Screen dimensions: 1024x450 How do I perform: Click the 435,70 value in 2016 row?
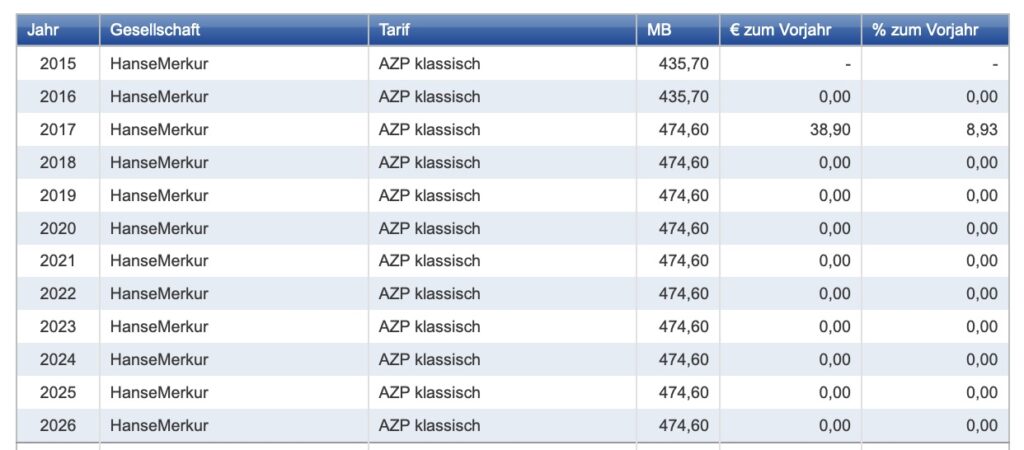(x=684, y=97)
